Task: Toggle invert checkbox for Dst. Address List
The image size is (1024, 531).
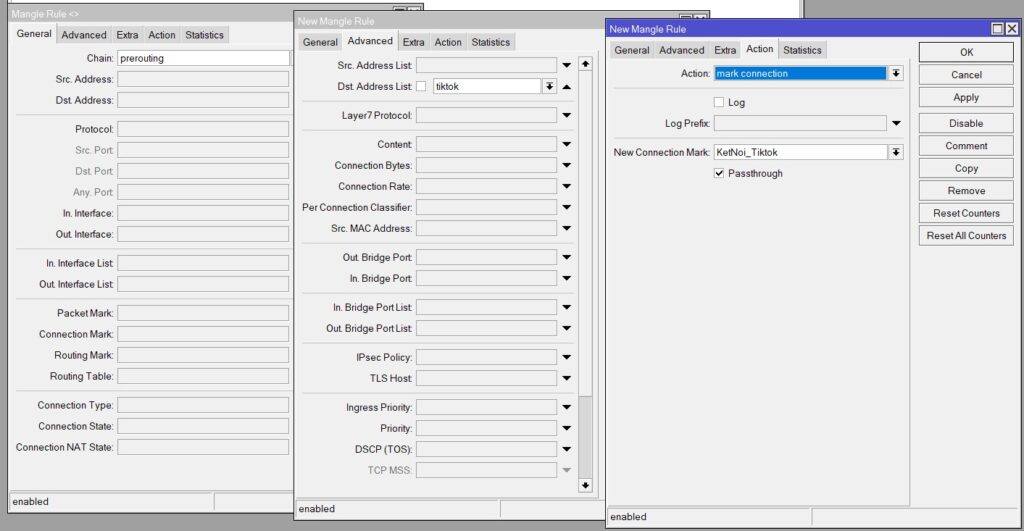Action: [x=421, y=87]
